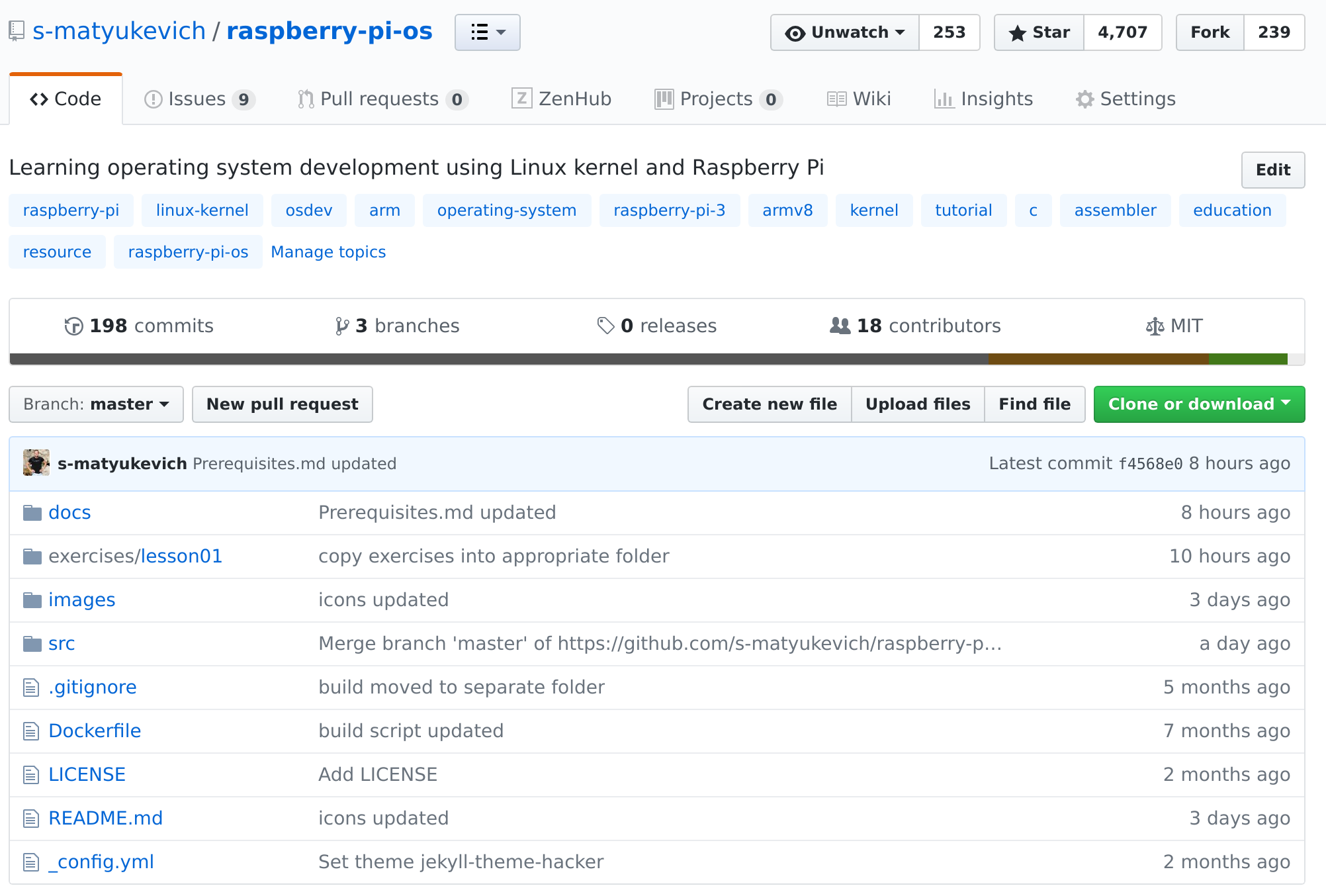Click the osdev topic tag

point(309,210)
